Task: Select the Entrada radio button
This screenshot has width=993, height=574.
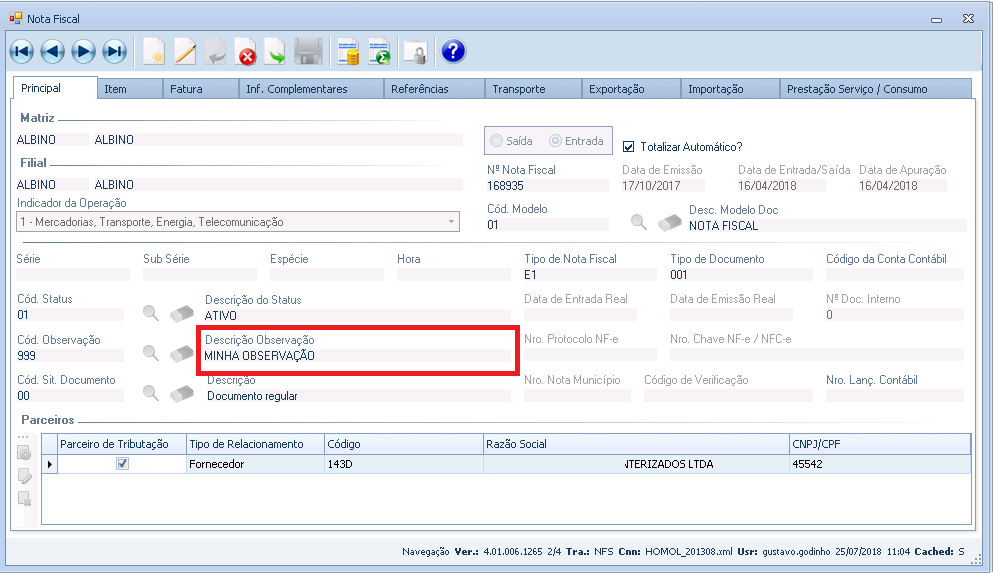Action: click(x=555, y=141)
